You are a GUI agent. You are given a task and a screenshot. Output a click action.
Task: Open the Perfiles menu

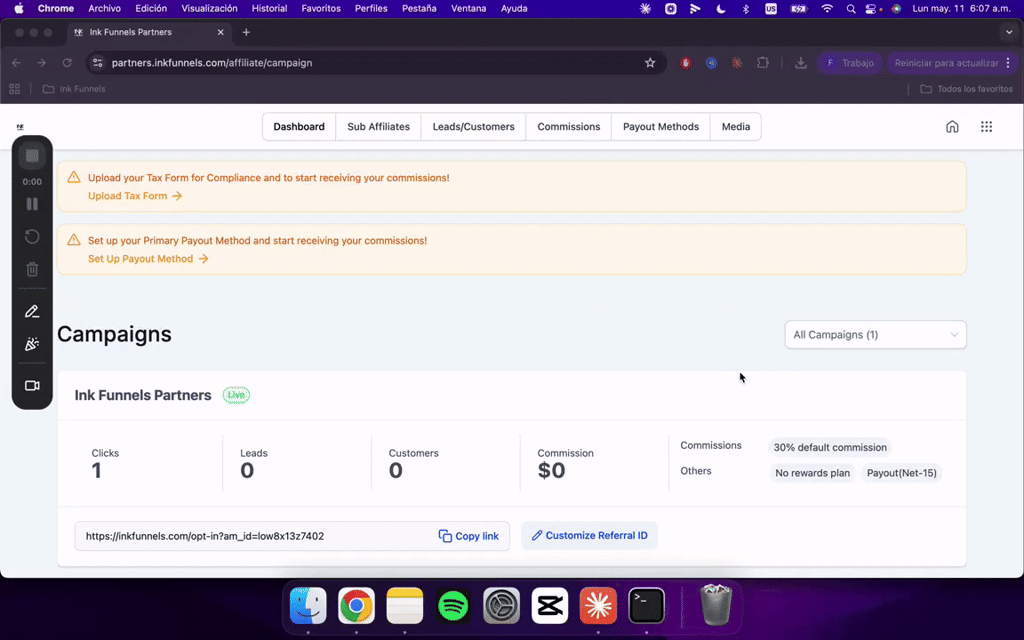(371, 8)
